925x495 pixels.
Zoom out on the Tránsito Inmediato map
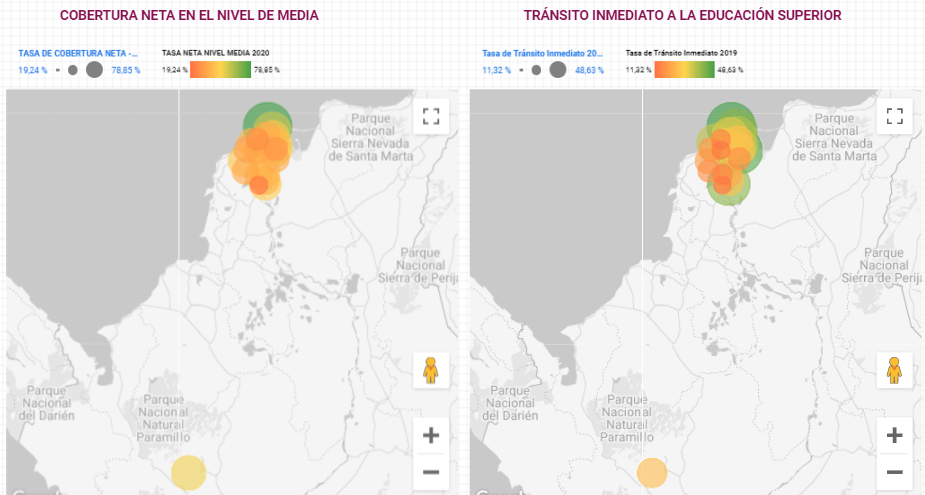894,472
